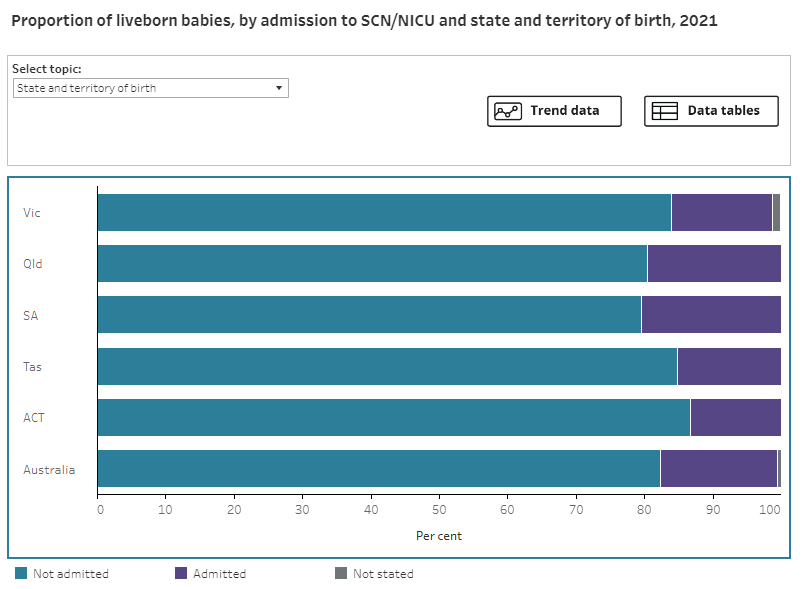Click the Vic grey Not stated segment
Viewport: 810px width, 589px height.
click(x=776, y=213)
